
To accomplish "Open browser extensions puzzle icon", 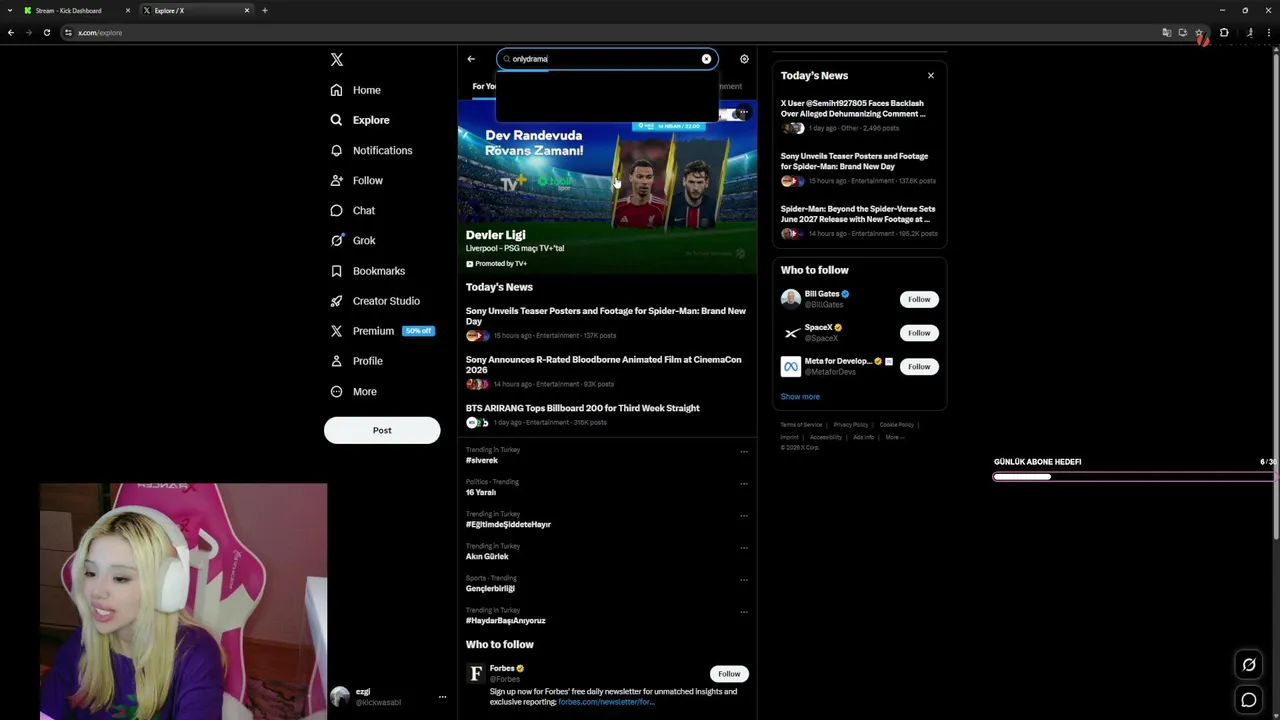I will [1224, 32].
